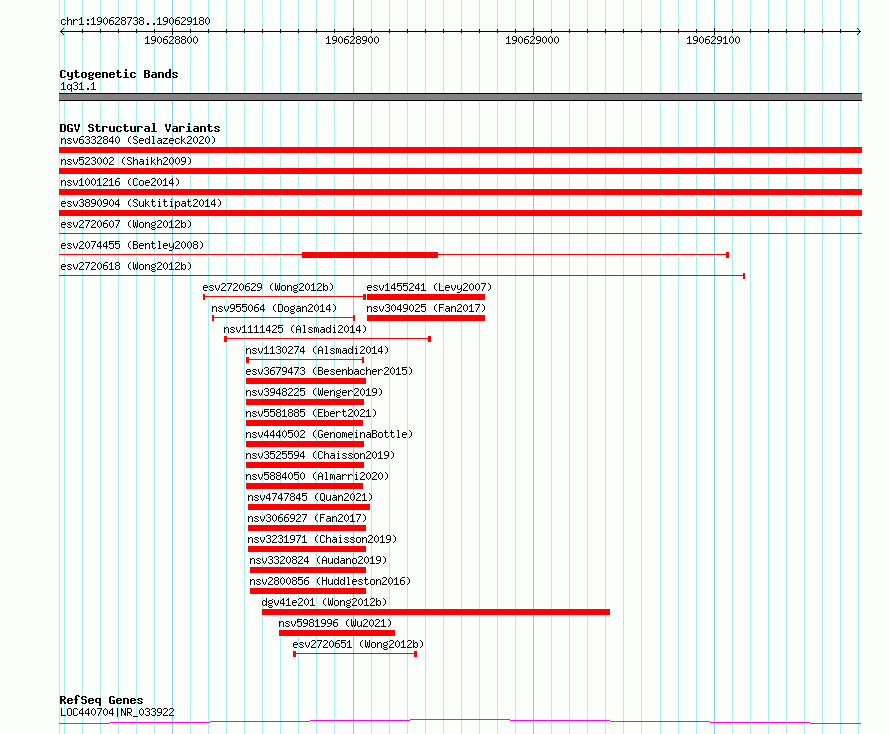890x734 pixels.
Task: Click the long red bar of dgv41e201
Action: (436, 612)
